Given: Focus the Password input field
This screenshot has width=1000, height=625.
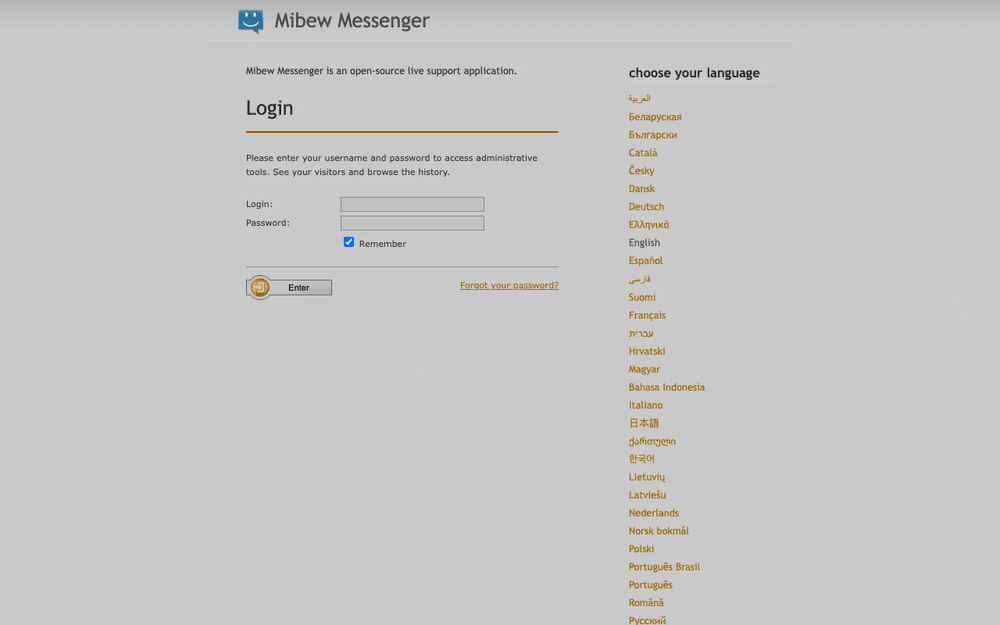Looking at the screenshot, I should (412, 223).
